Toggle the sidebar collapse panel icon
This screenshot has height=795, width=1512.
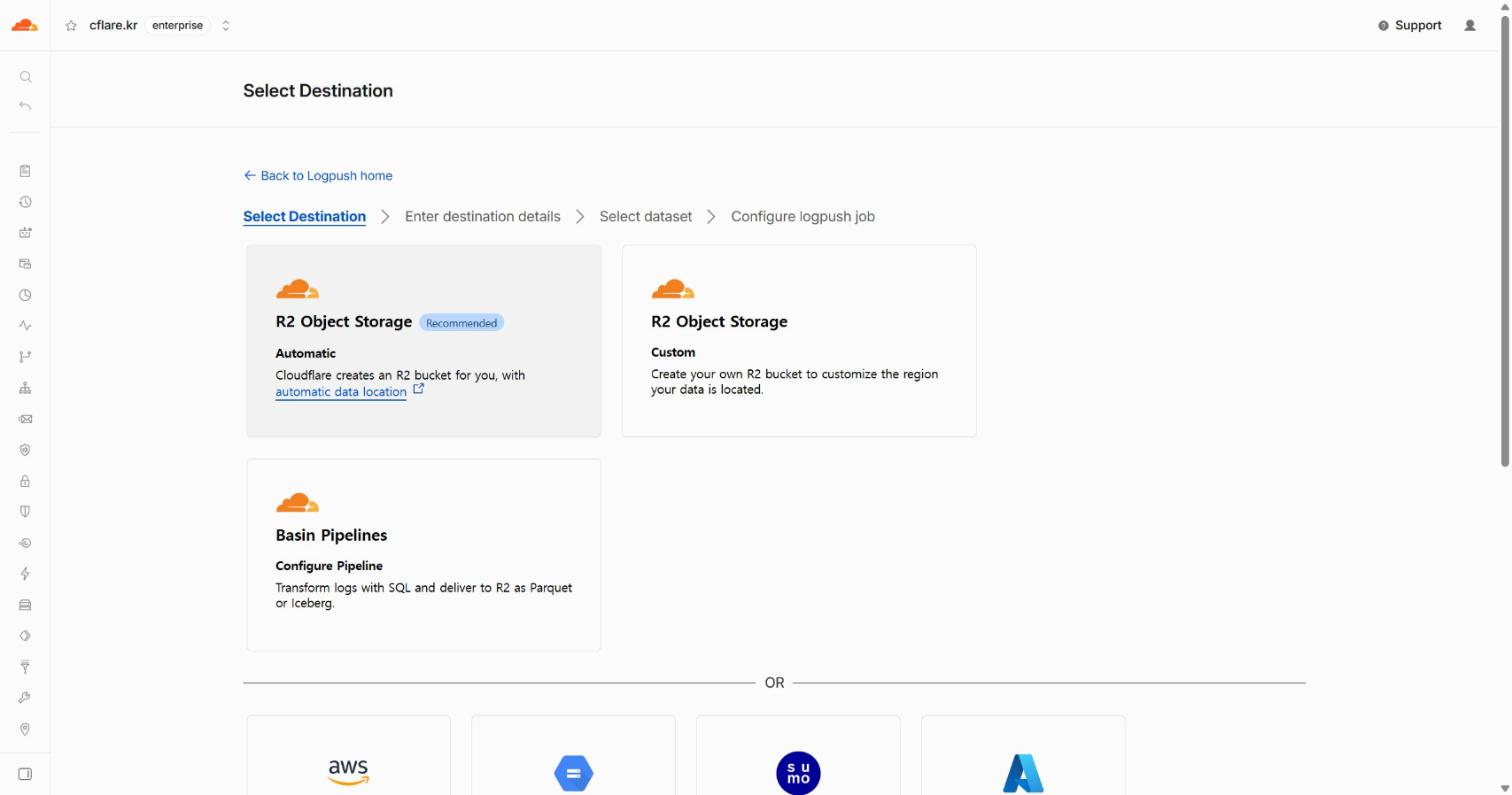point(25,774)
